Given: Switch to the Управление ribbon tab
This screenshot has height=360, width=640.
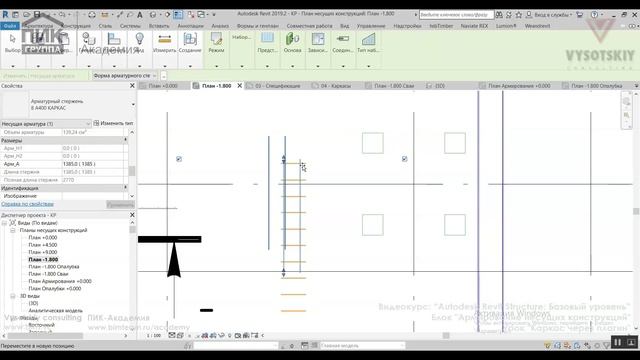Looking at the screenshot, I should pos(371,26).
